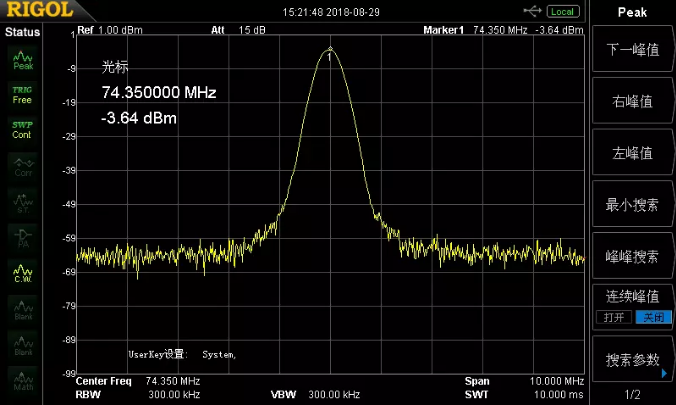Click the Peak detector status icon
The width and height of the screenshot is (676, 405).
(x=22, y=60)
